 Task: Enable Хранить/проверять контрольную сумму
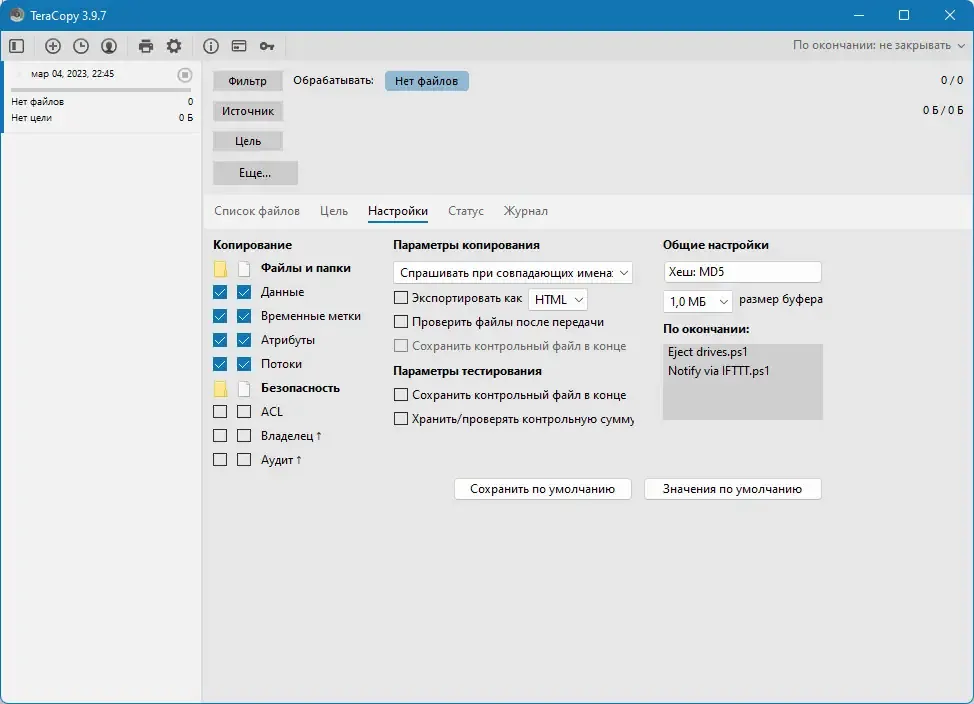(401, 419)
